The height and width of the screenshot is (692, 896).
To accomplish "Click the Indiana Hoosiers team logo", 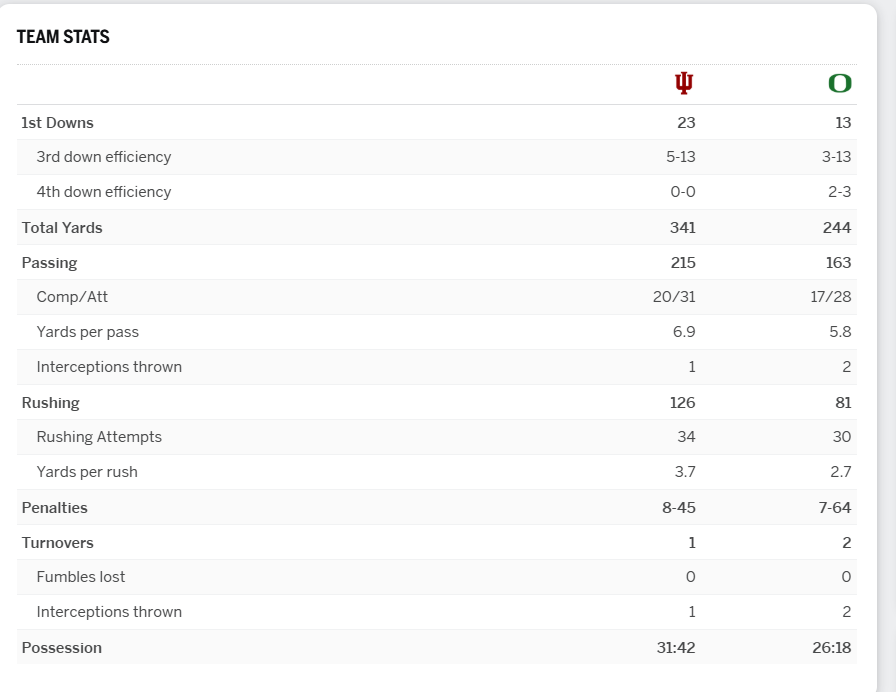I will pyautogui.click(x=684, y=83).
